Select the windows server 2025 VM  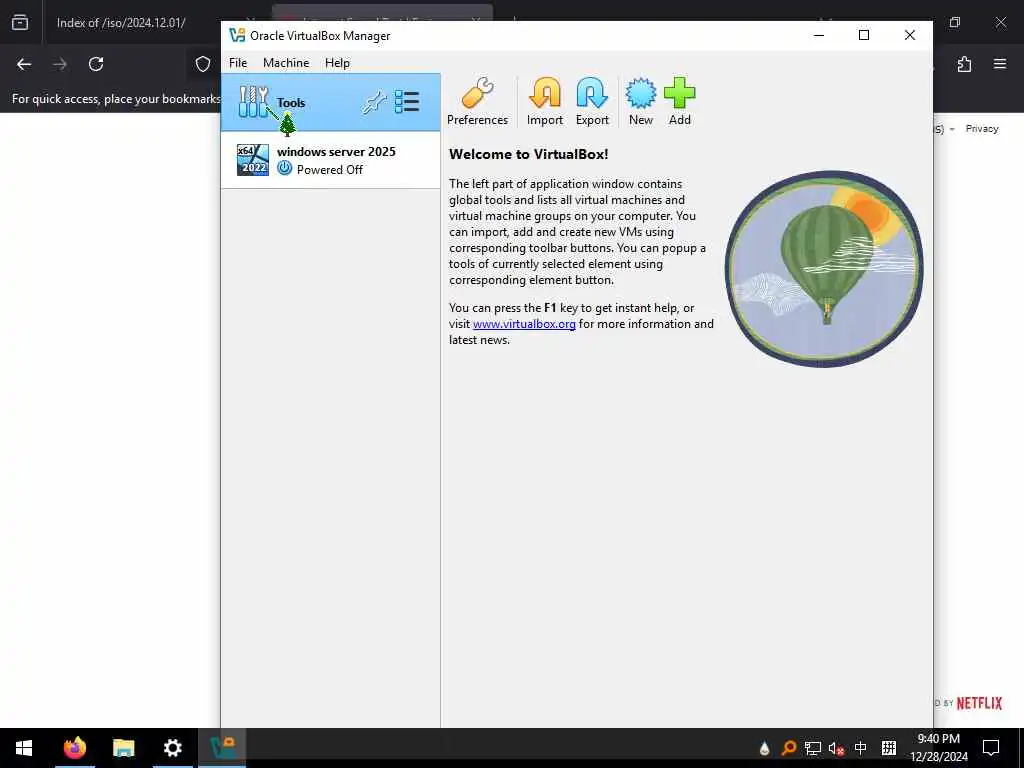coord(330,160)
